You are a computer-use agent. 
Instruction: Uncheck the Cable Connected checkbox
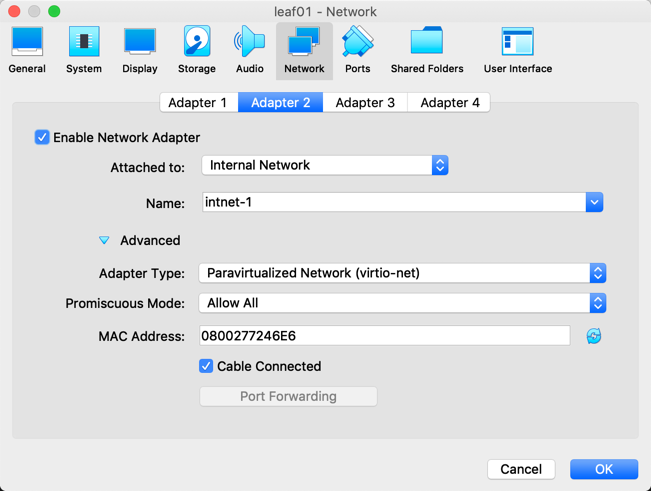click(206, 366)
